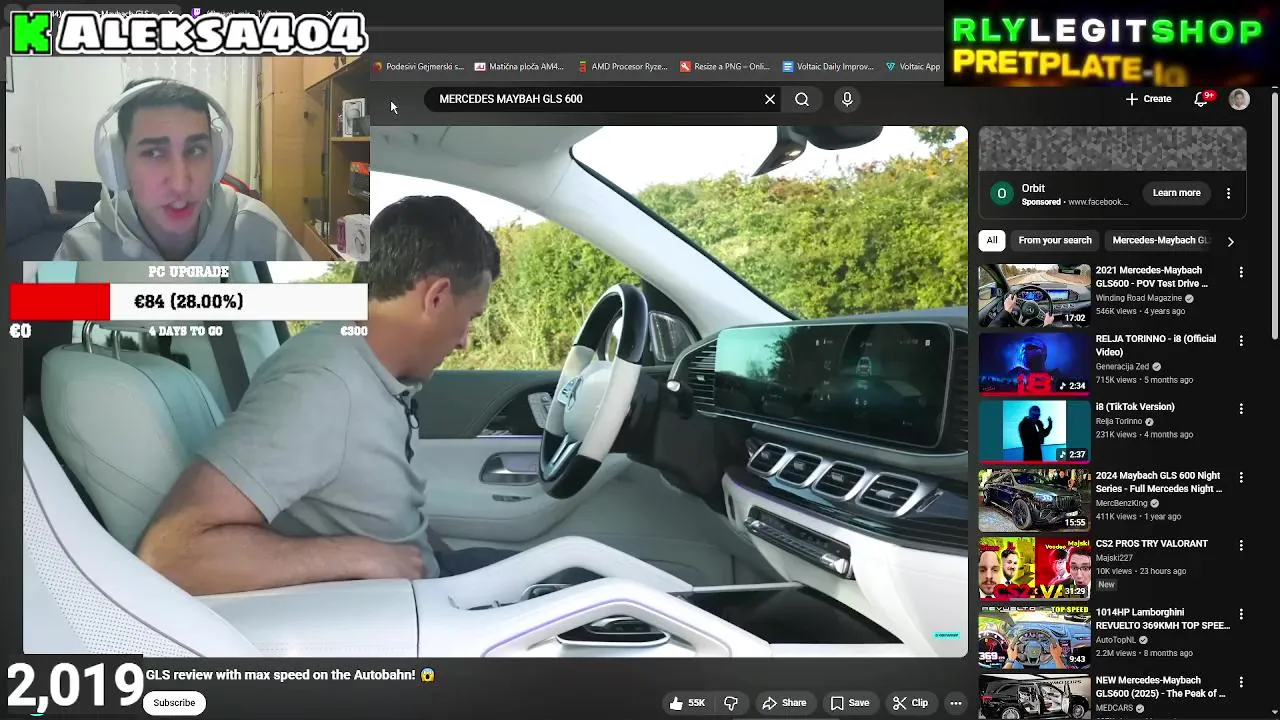
Task: Click the Orbit sponsored ad banner image
Action: [x=1112, y=150]
